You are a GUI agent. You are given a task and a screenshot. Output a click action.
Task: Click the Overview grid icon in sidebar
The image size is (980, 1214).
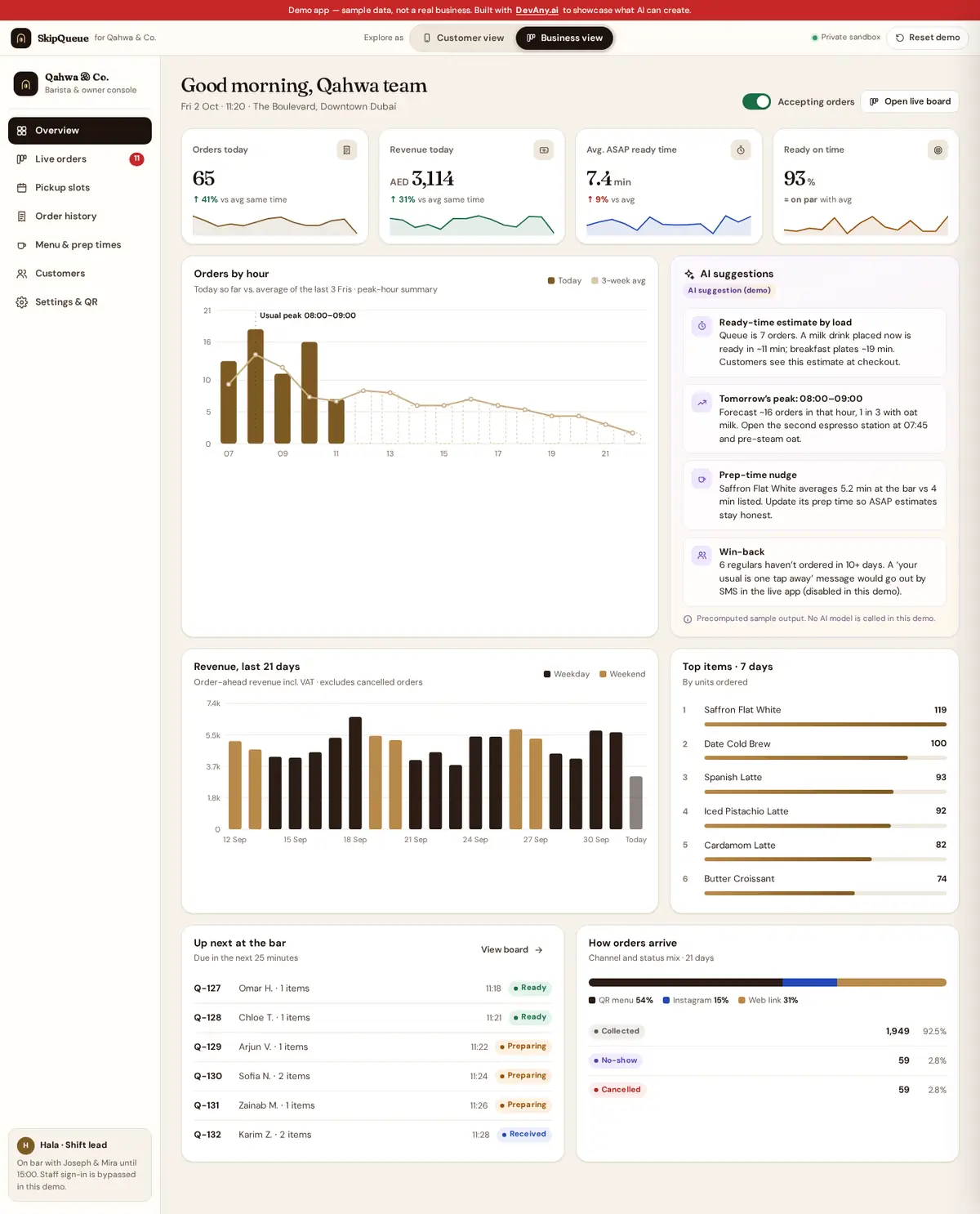coord(22,131)
